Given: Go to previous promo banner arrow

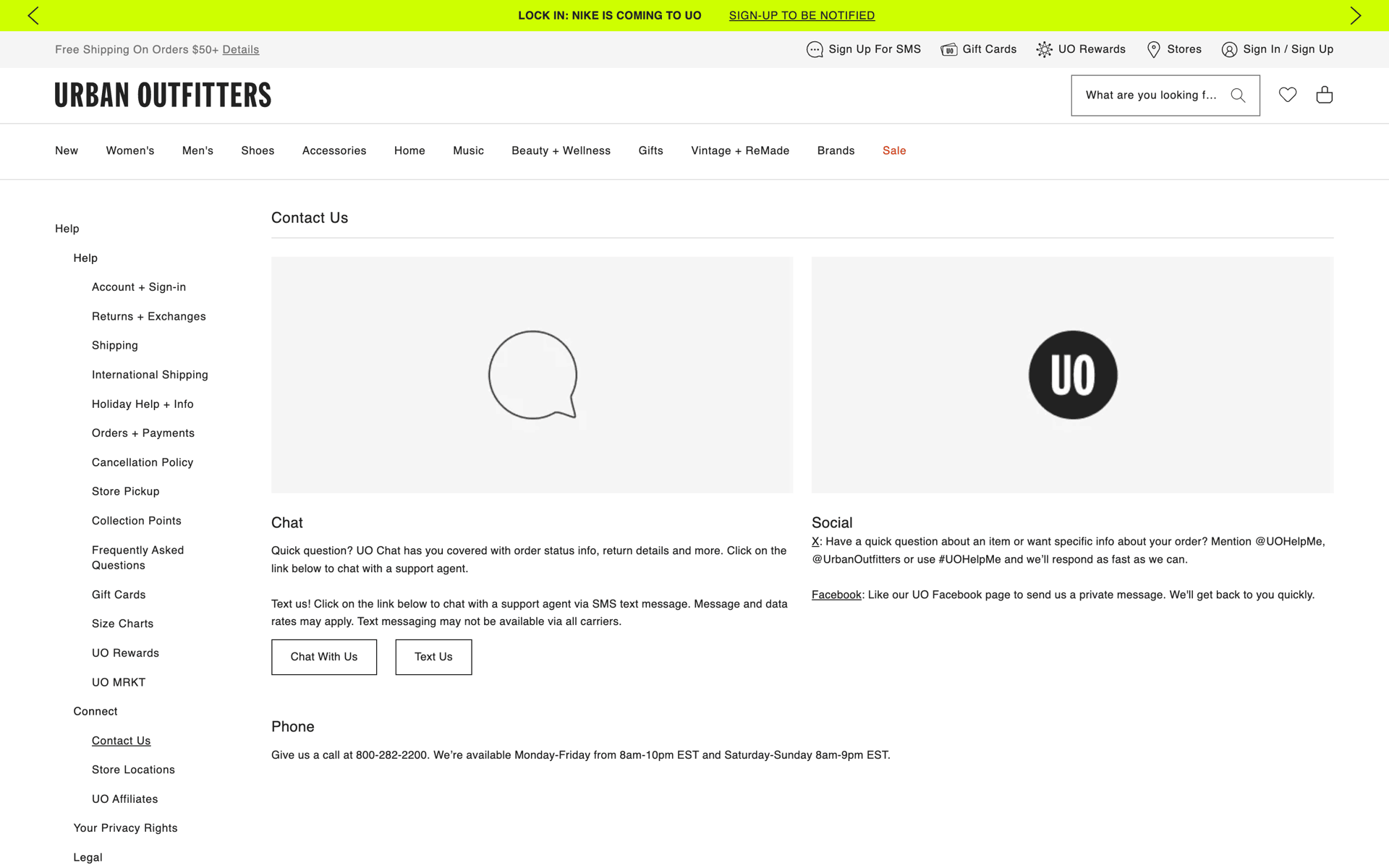Looking at the screenshot, I should click(33, 16).
